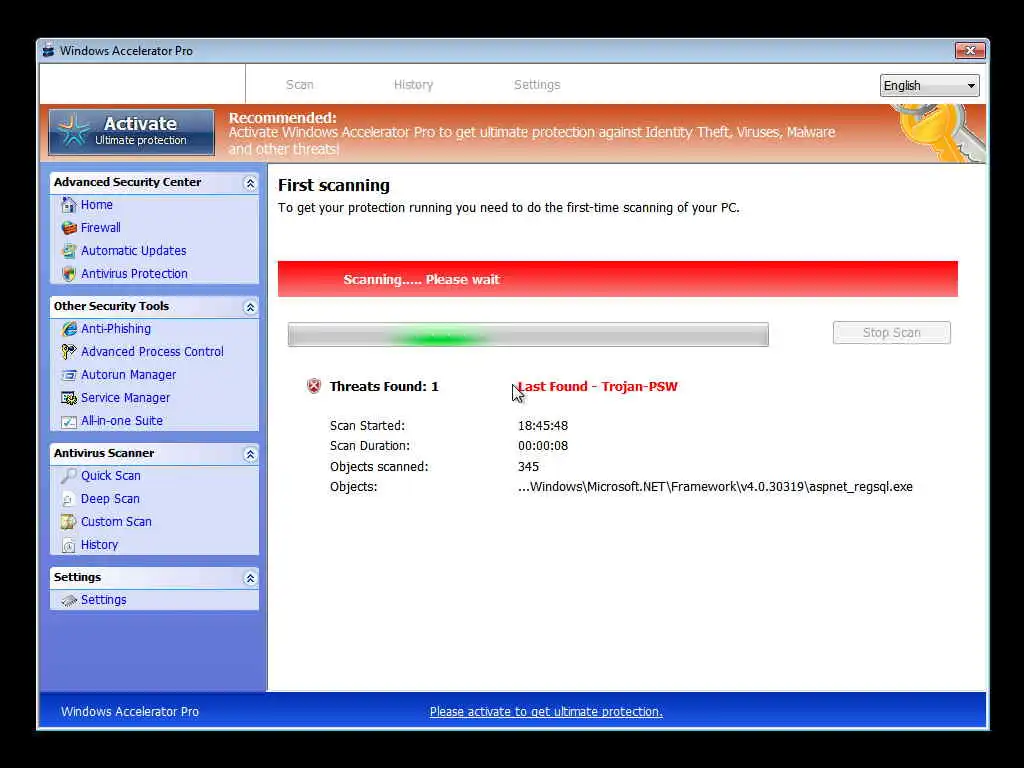Switch to the Settings tab at top
This screenshot has width=1024, height=768.
point(537,85)
